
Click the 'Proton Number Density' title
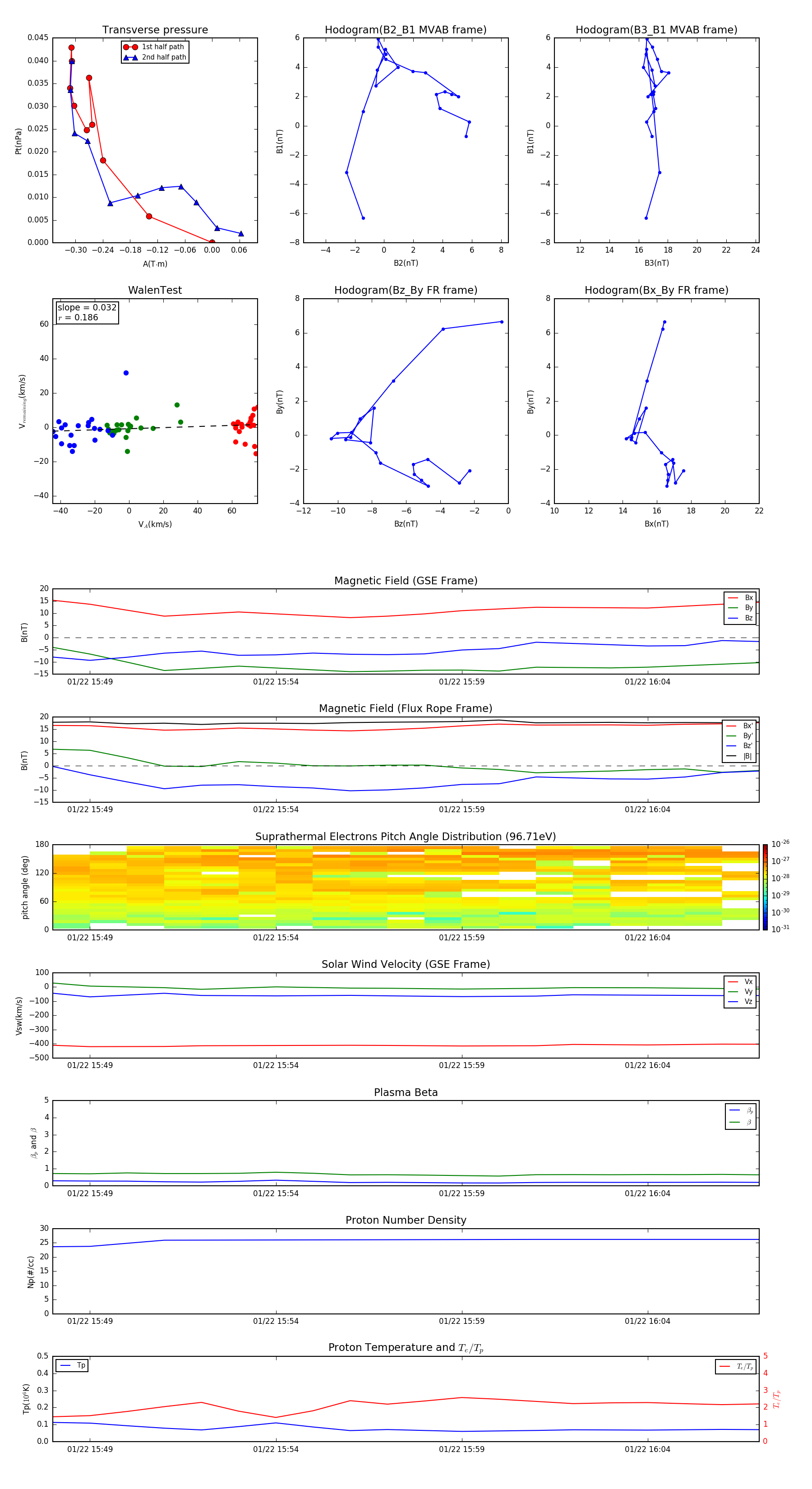[x=406, y=1220]
